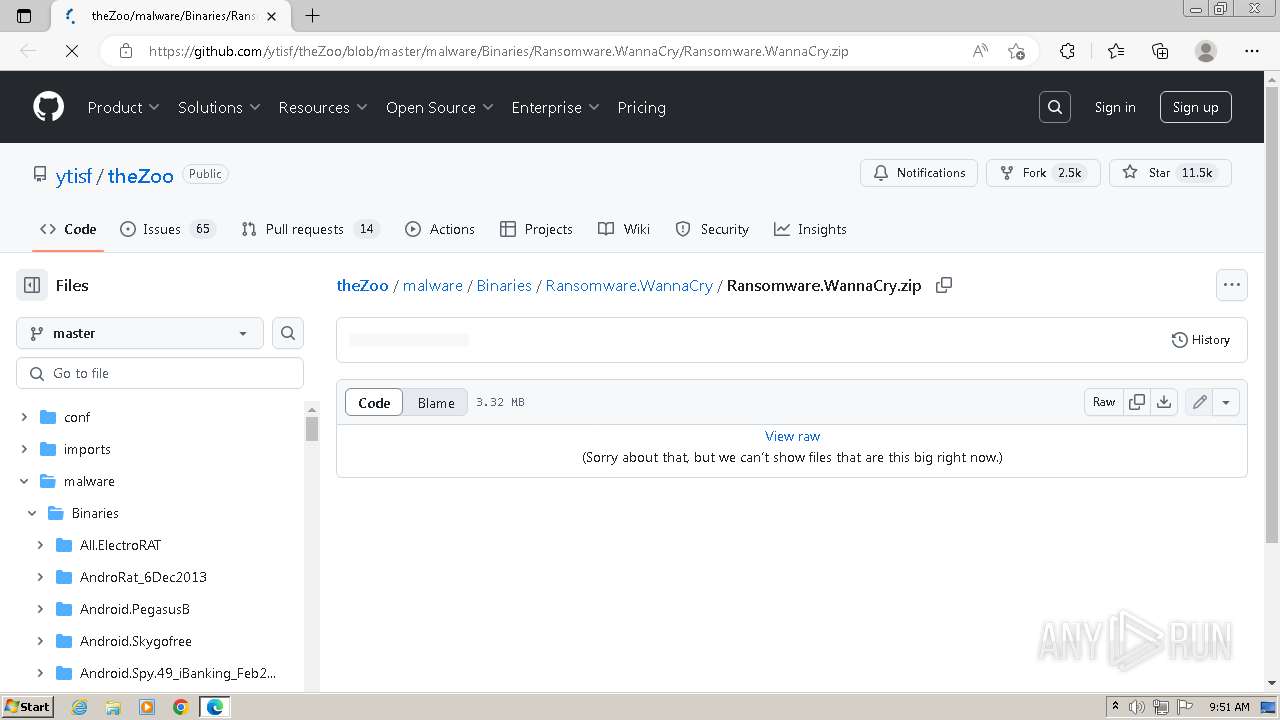Open the Projects tab

tap(536, 229)
